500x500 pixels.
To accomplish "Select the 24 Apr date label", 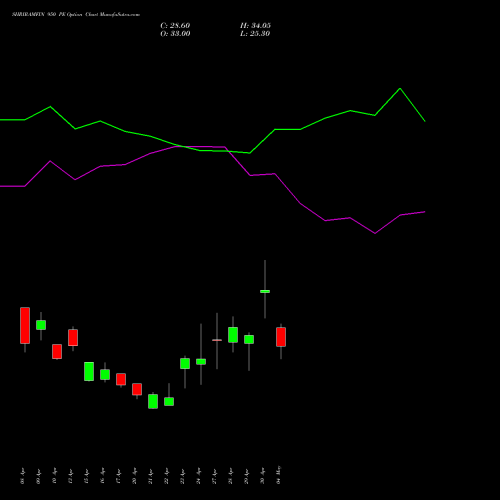I will (x=198, y=476).
